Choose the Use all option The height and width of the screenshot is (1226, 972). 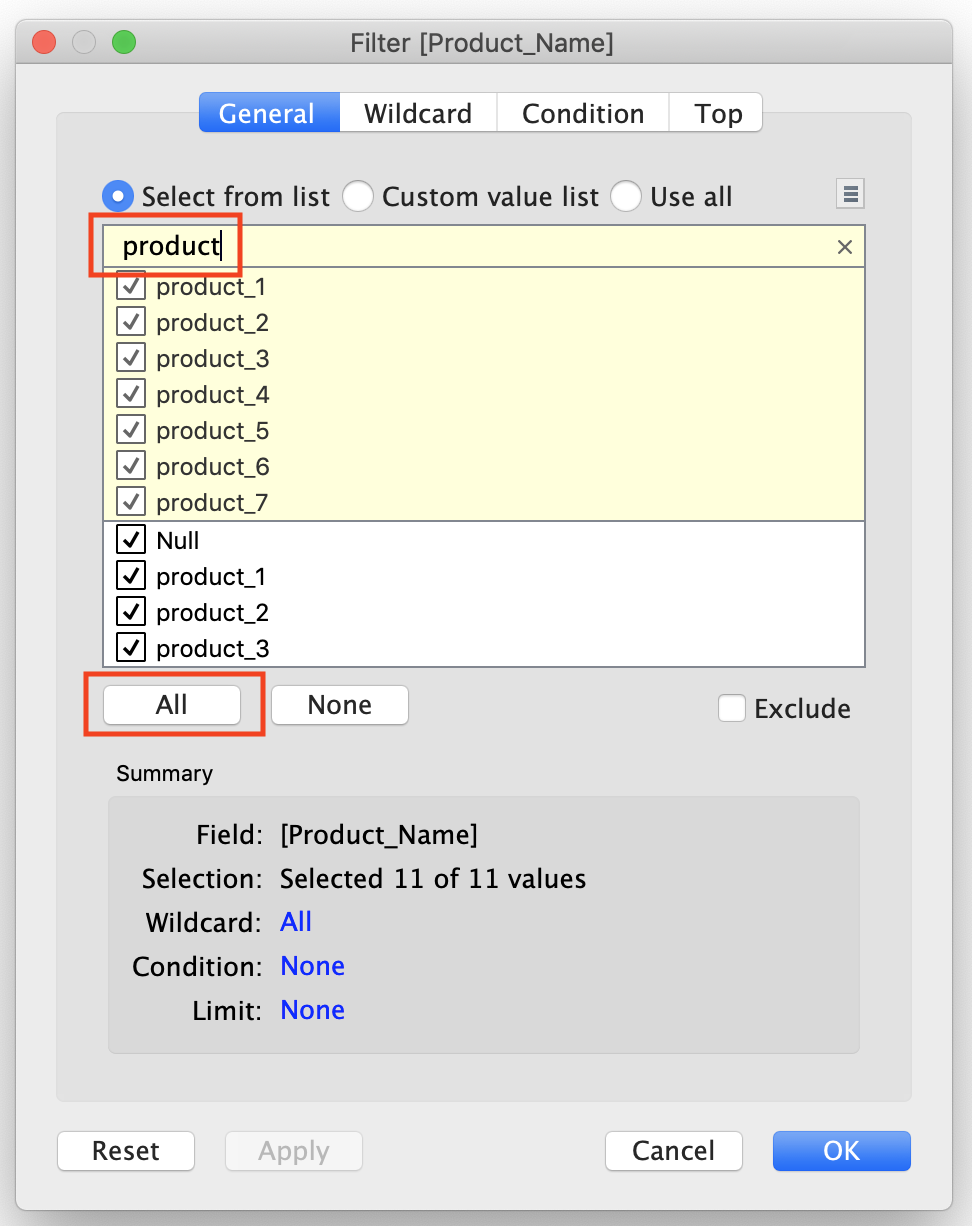click(x=626, y=196)
